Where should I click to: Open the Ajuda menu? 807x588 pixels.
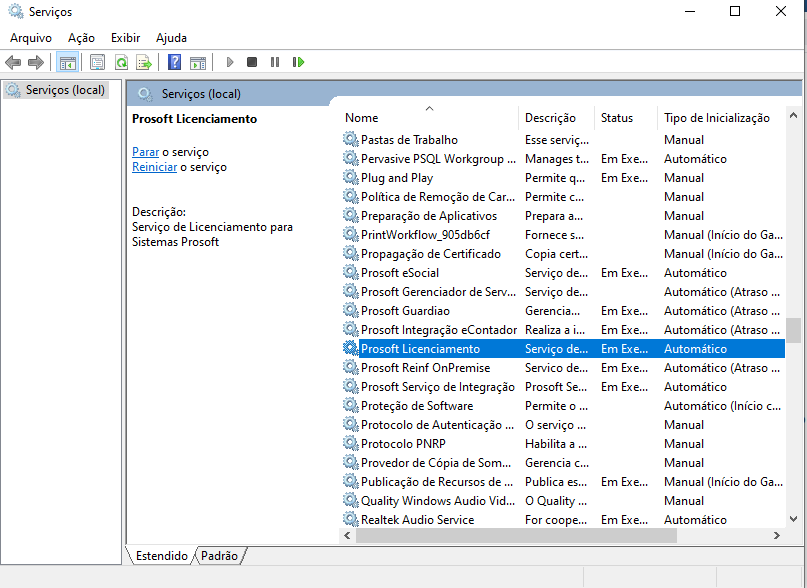click(x=171, y=38)
